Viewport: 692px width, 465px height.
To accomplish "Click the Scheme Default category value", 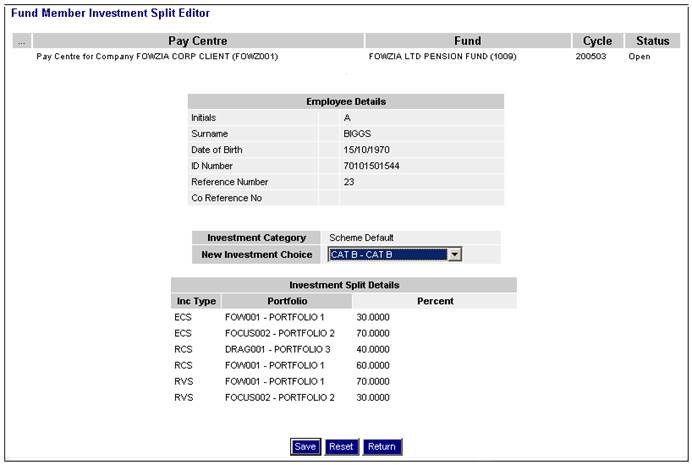I will (361, 237).
